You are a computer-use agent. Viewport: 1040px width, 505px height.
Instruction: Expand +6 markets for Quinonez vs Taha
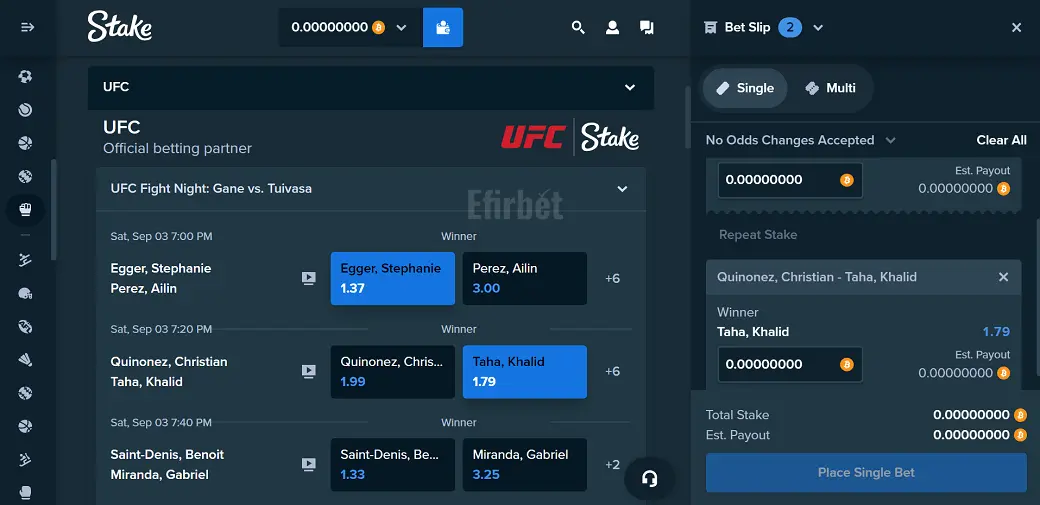click(612, 372)
